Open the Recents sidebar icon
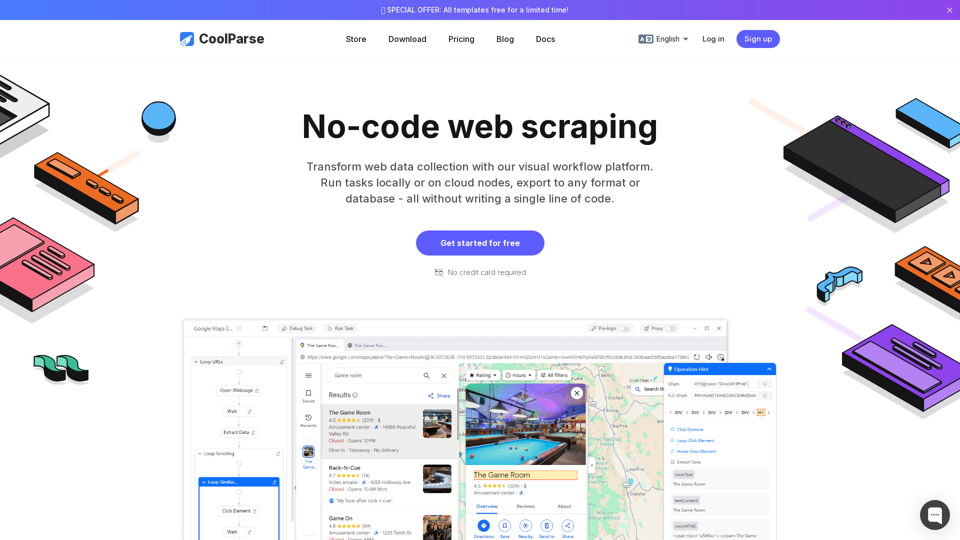 tap(309, 421)
